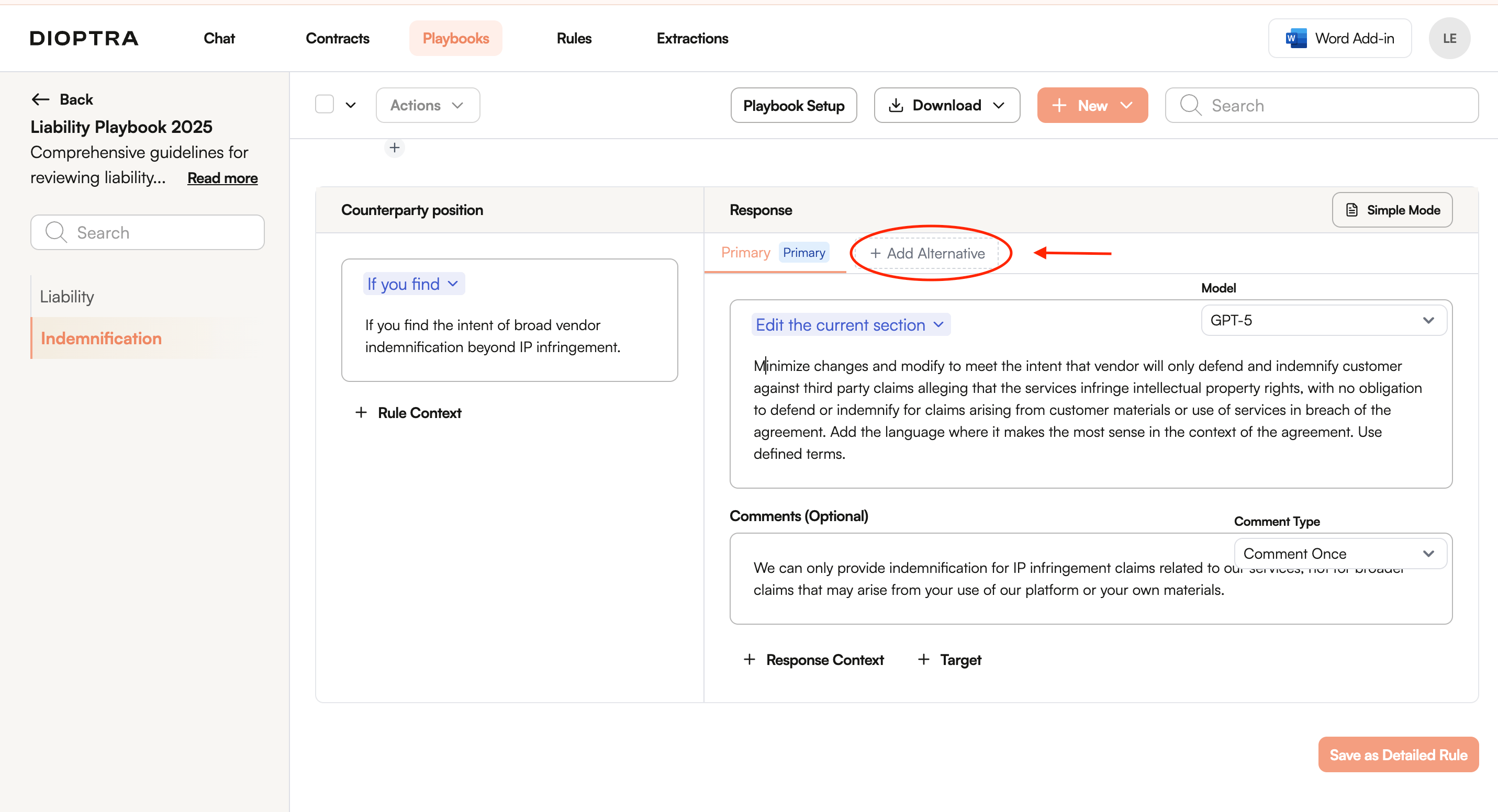Expand the select-all checkbox chevron
The height and width of the screenshot is (812, 1498).
[351, 105]
